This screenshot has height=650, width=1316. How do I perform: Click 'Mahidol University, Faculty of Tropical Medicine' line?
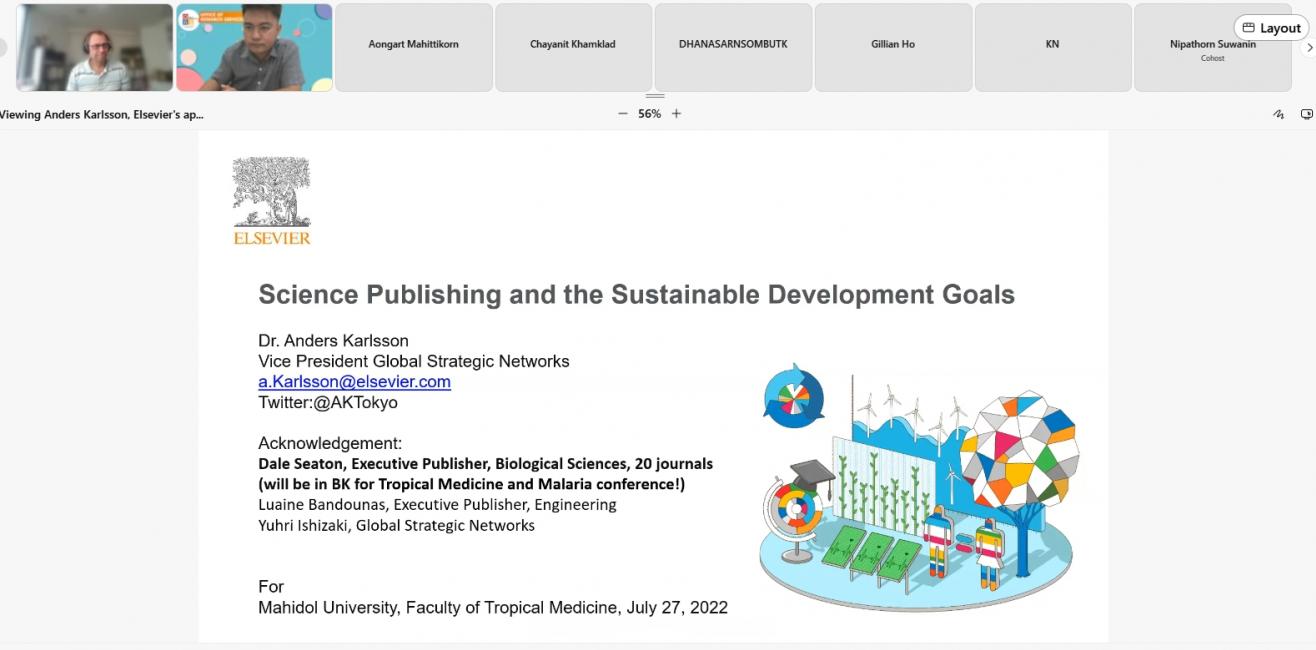click(x=493, y=608)
